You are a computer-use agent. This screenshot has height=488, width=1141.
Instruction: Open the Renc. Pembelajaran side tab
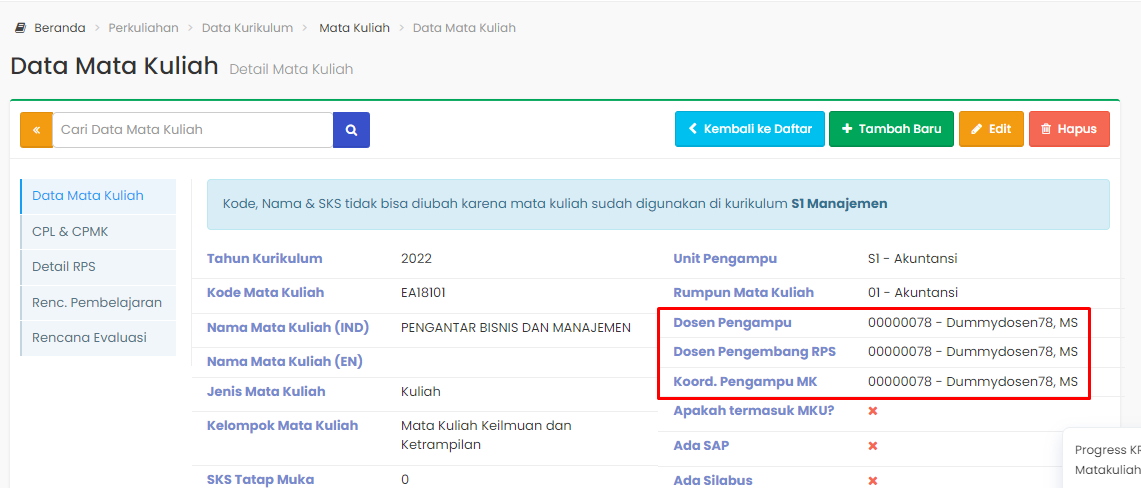tap(98, 303)
